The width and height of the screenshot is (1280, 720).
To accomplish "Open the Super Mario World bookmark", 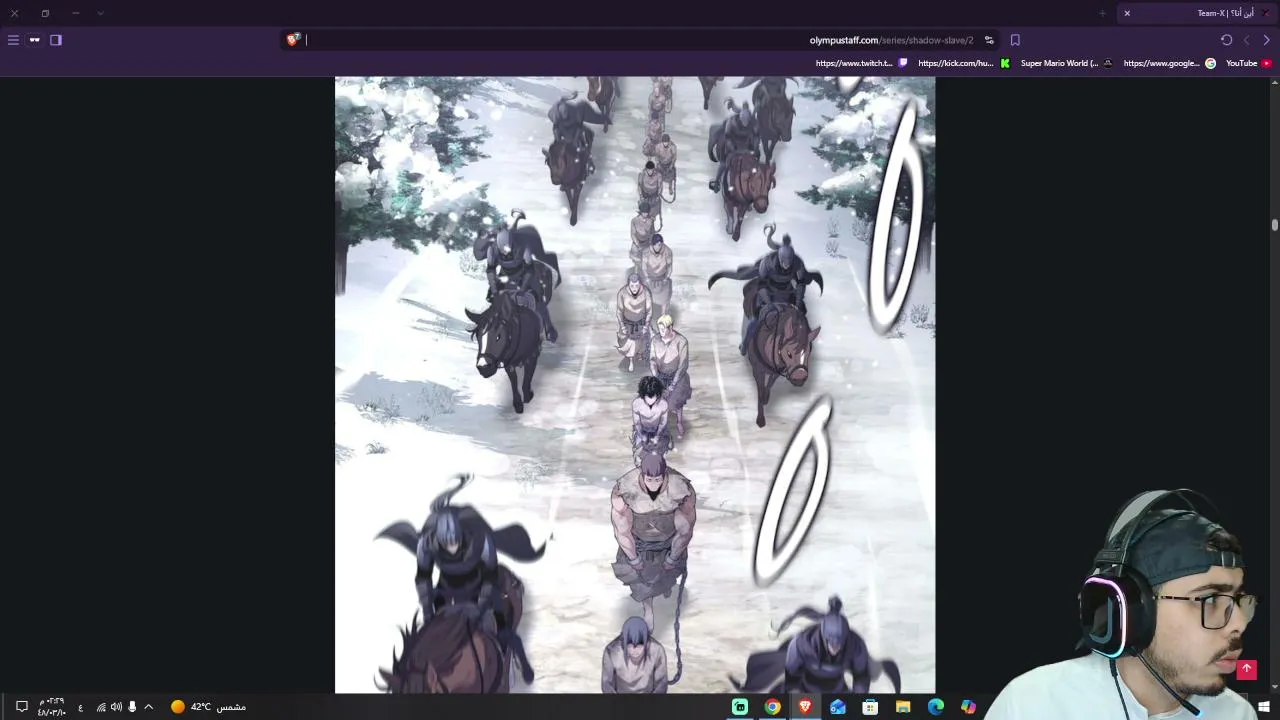I will 1066,63.
